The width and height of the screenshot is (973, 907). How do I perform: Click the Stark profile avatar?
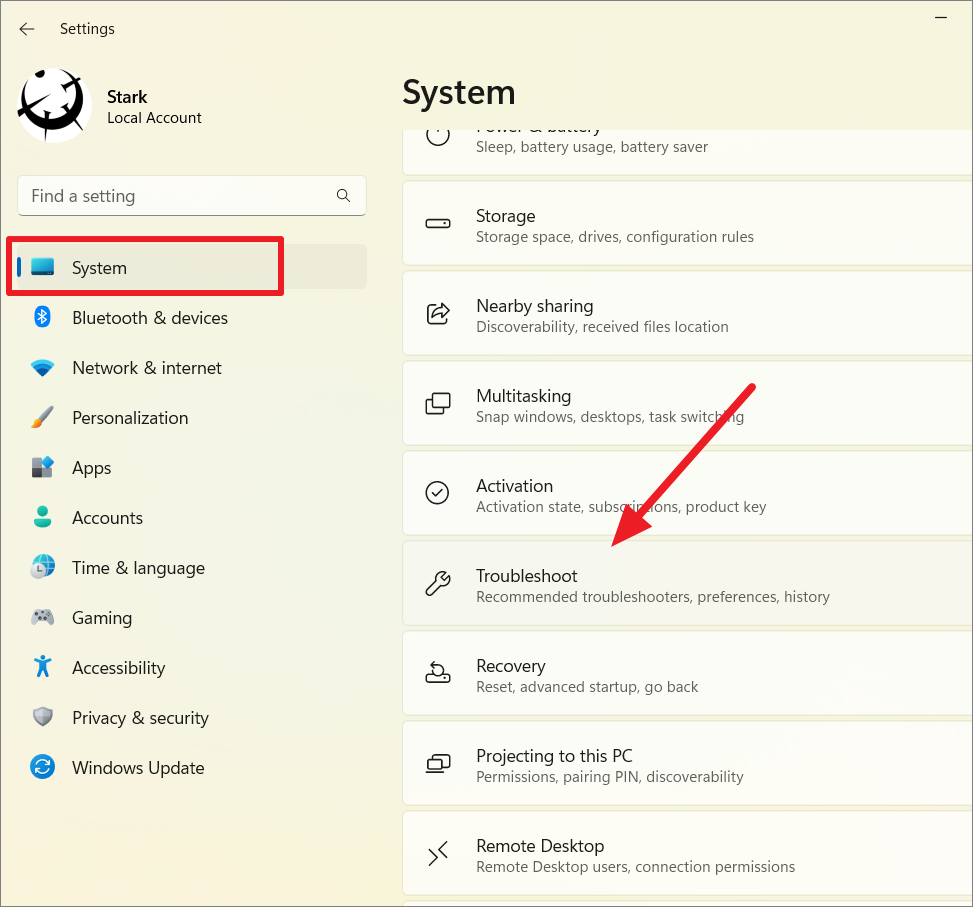(53, 104)
